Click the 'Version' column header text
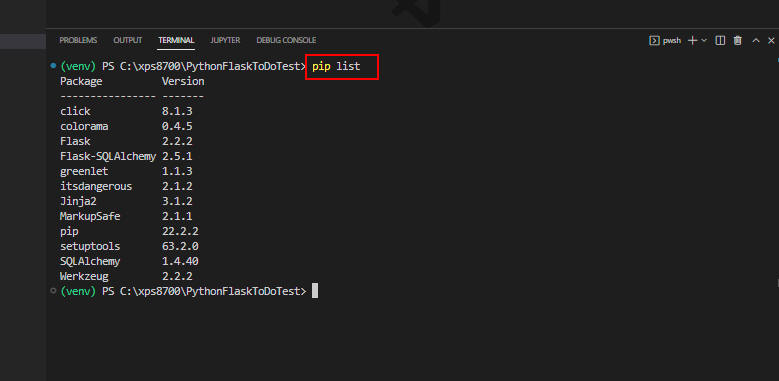 (x=183, y=81)
